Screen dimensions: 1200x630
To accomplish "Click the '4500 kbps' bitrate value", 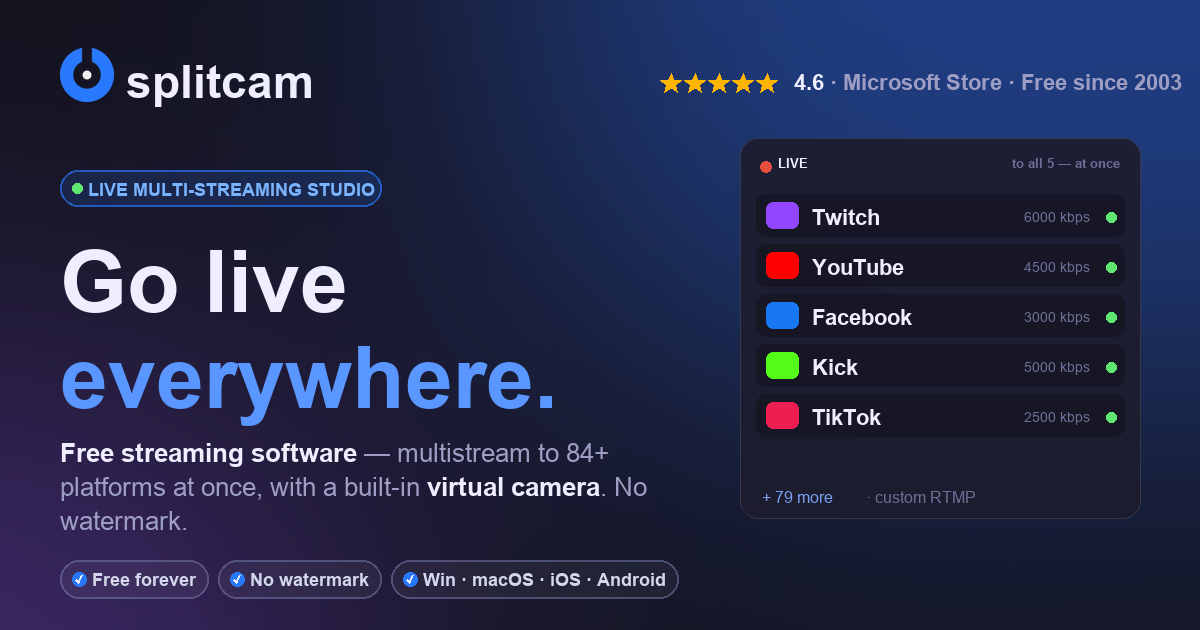I will 1057,267.
